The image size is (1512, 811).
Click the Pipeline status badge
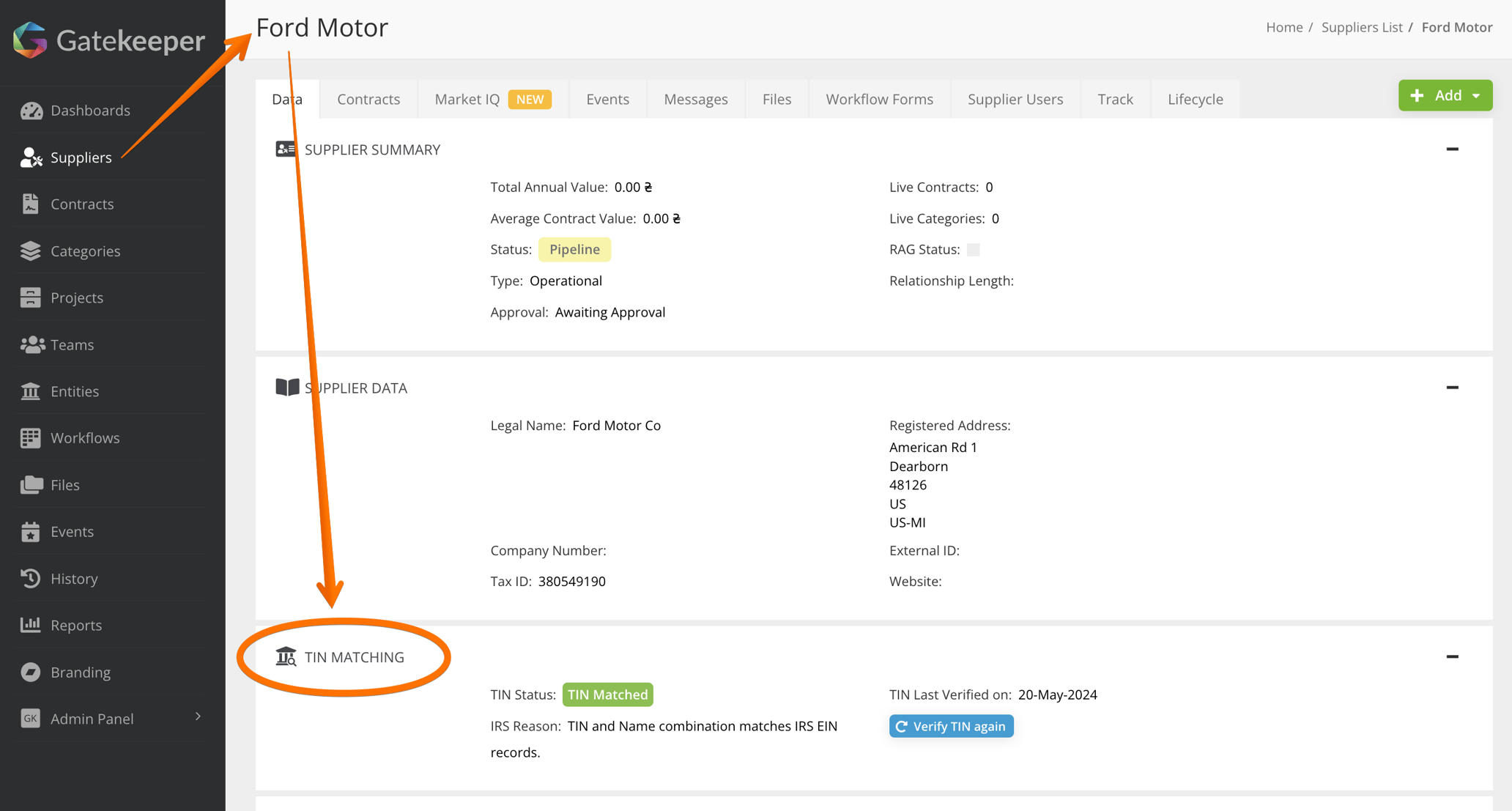(x=574, y=250)
